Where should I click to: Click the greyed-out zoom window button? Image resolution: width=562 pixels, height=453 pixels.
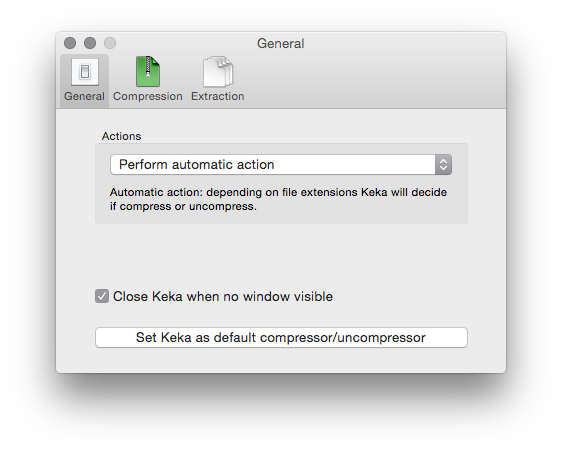pyautogui.click(x=110, y=43)
